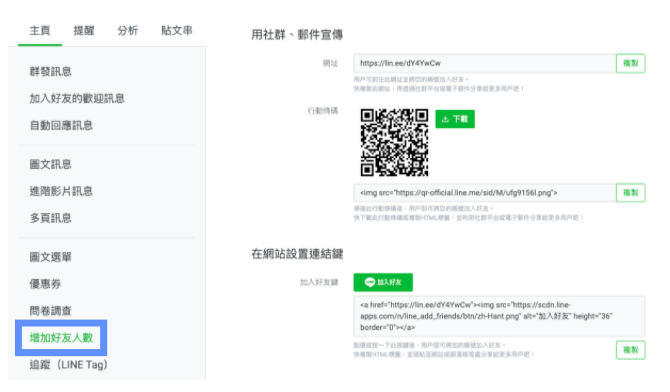
Task: Select 自動回應訊息 in the sidebar
Action: (61, 125)
